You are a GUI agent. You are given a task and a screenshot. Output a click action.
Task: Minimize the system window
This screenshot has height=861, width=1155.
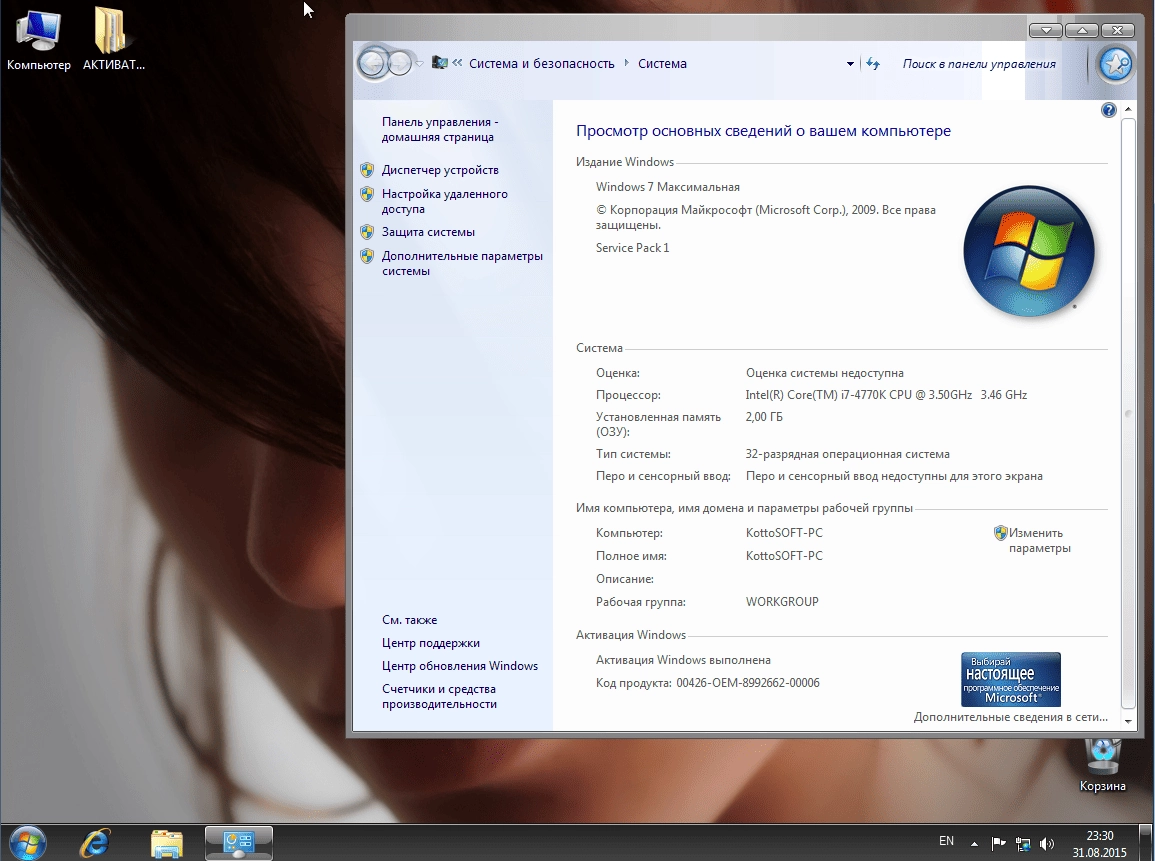(1045, 30)
